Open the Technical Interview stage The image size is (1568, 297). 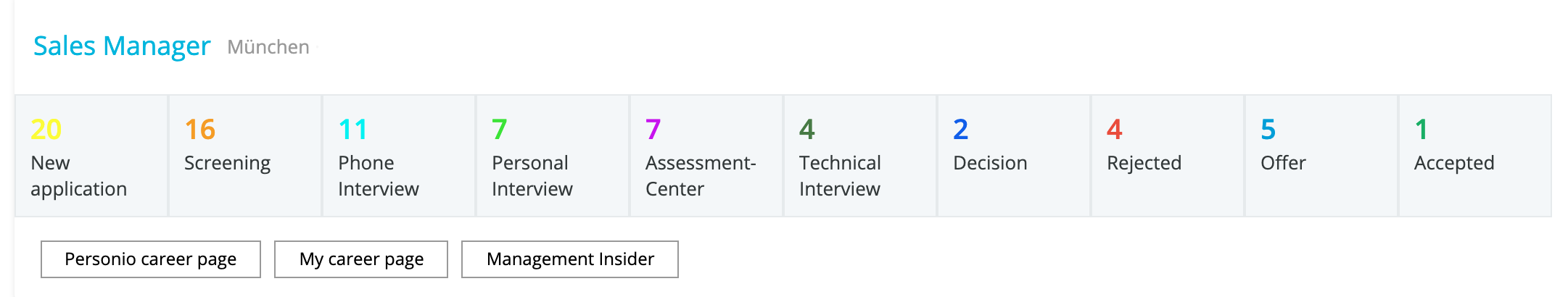(860, 156)
